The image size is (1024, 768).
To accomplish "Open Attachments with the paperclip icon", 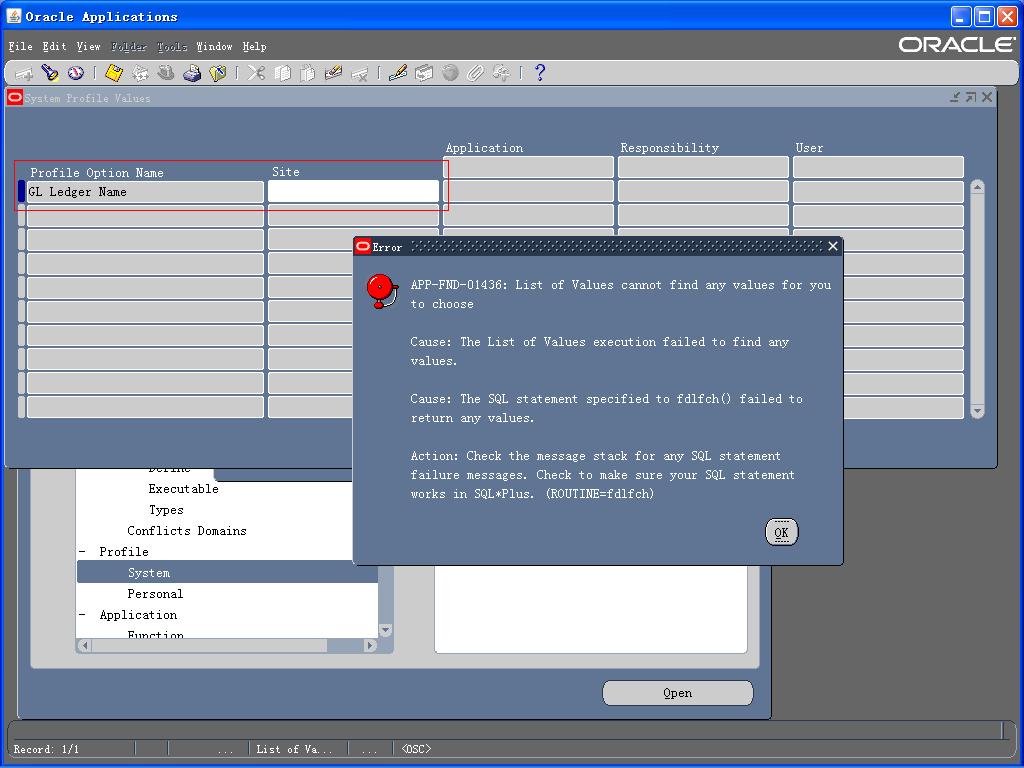I will [x=475, y=73].
